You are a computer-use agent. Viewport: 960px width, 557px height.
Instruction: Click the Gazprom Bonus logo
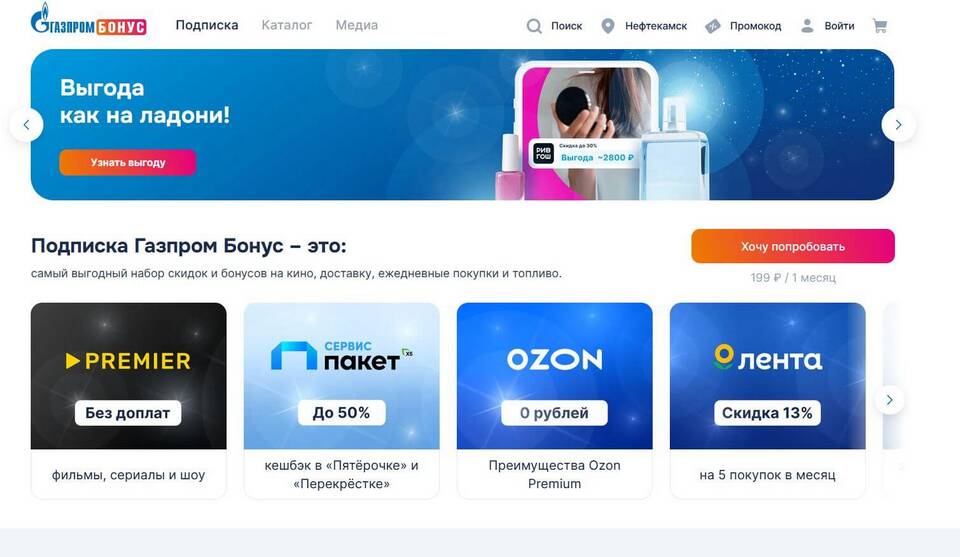click(88, 20)
